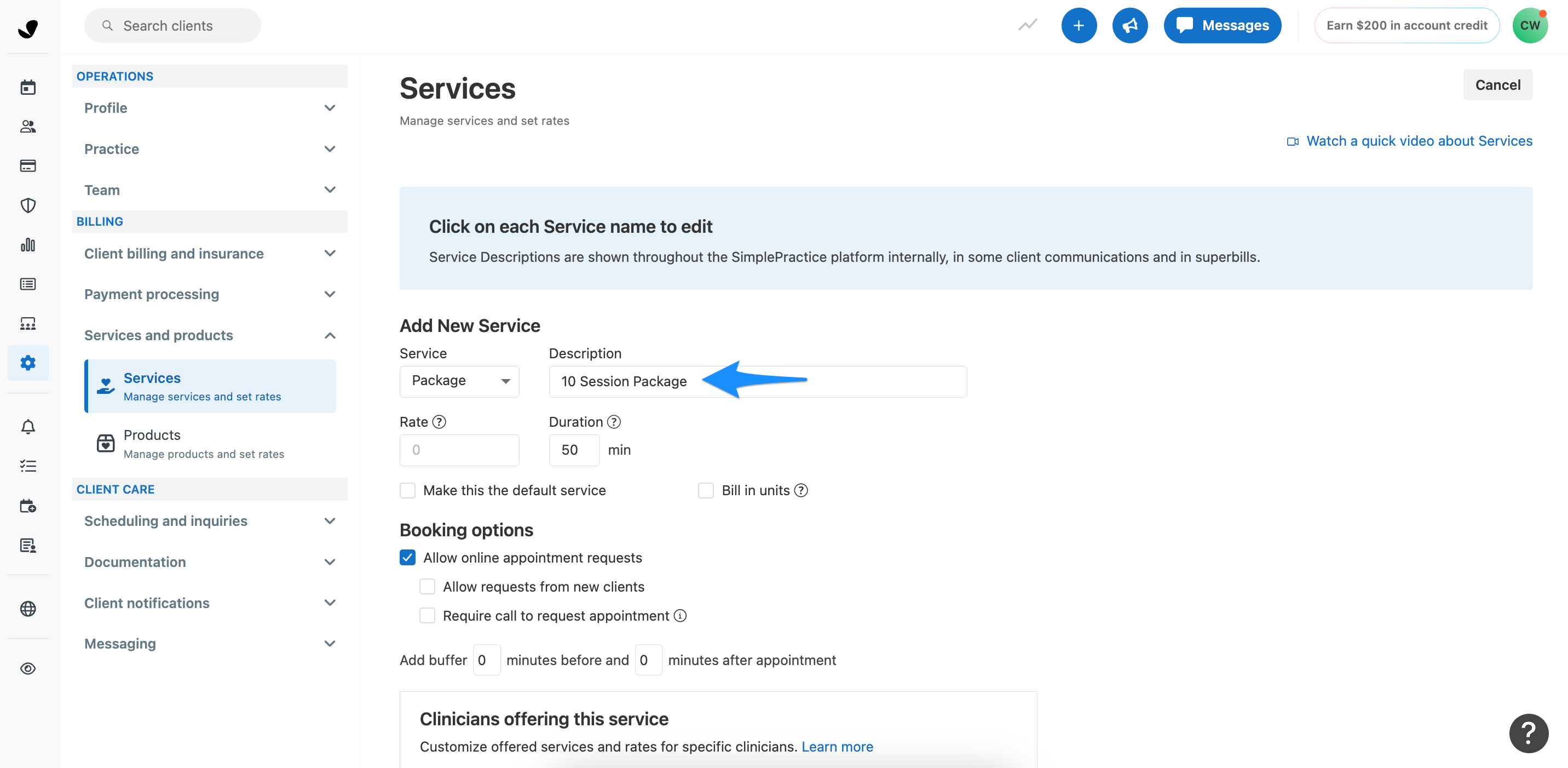Click the Require call info icon
This screenshot has width=1568, height=768.
click(681, 616)
